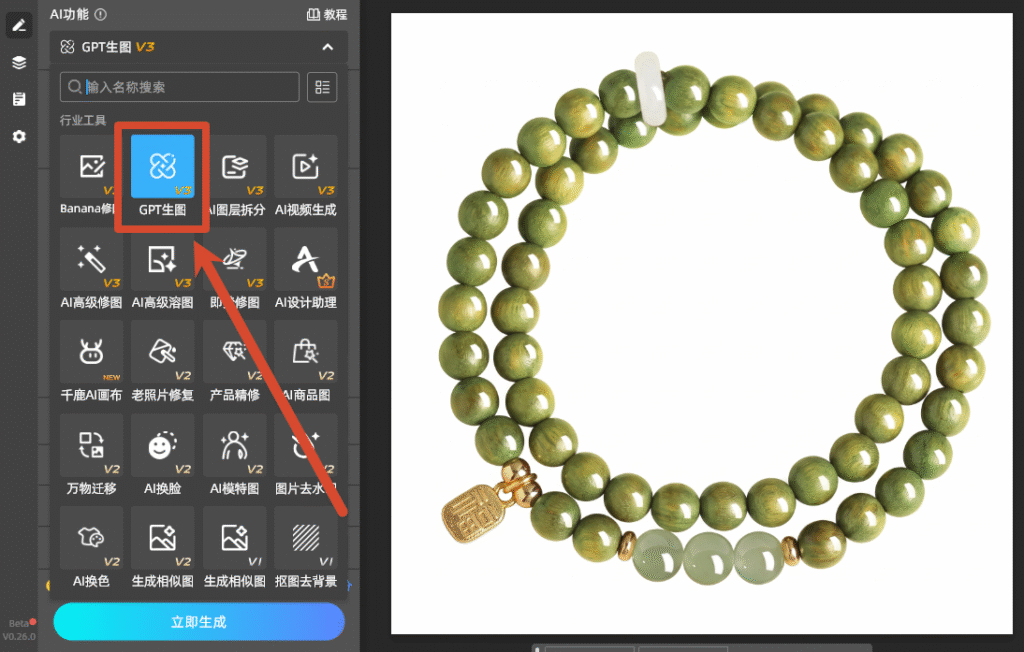The height and width of the screenshot is (652, 1024).
Task: Launch the 千鹿AI画布 tool
Action: [91, 362]
